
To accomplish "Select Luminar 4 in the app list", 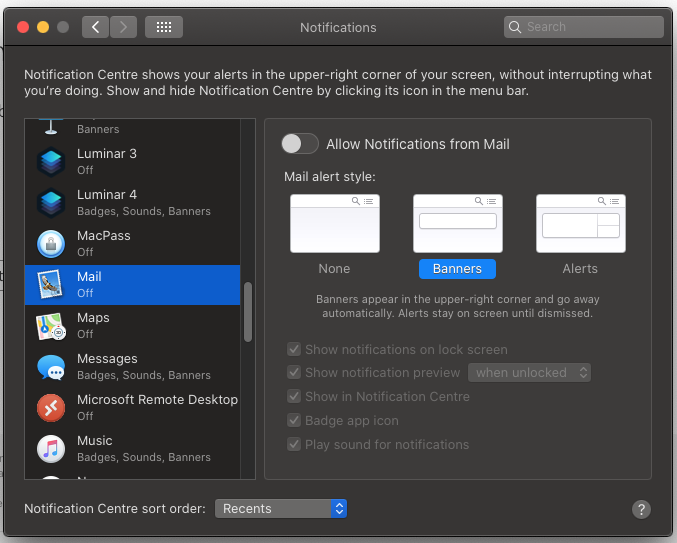I will 133,203.
